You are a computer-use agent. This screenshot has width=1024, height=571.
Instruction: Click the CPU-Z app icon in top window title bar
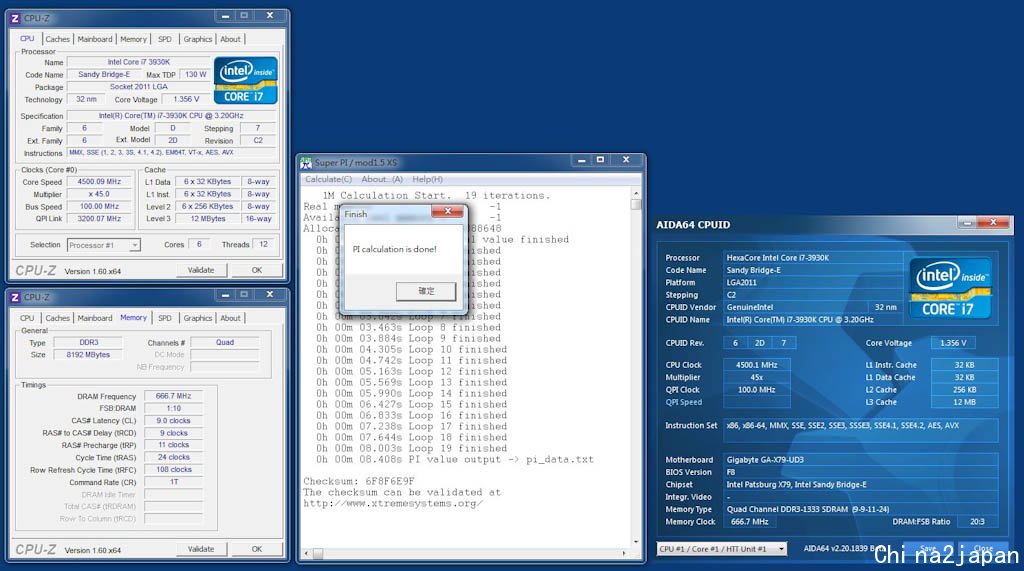point(15,18)
